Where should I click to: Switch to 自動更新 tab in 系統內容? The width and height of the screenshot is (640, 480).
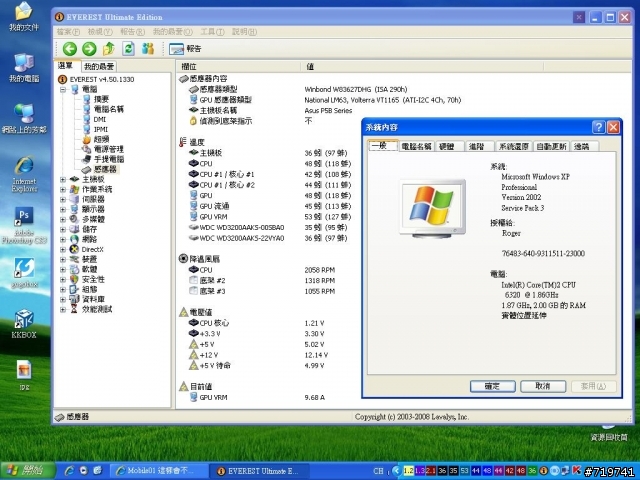point(551,147)
